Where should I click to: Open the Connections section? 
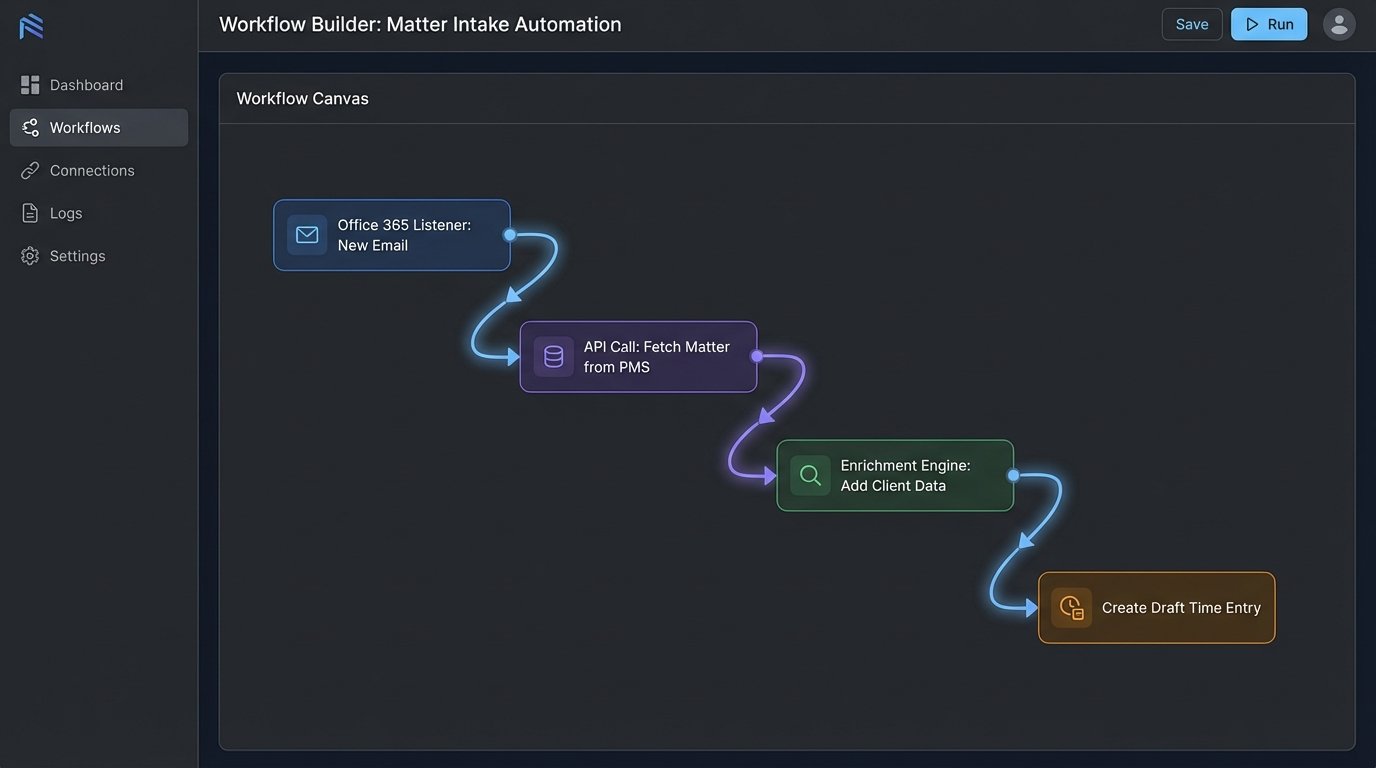[92, 170]
